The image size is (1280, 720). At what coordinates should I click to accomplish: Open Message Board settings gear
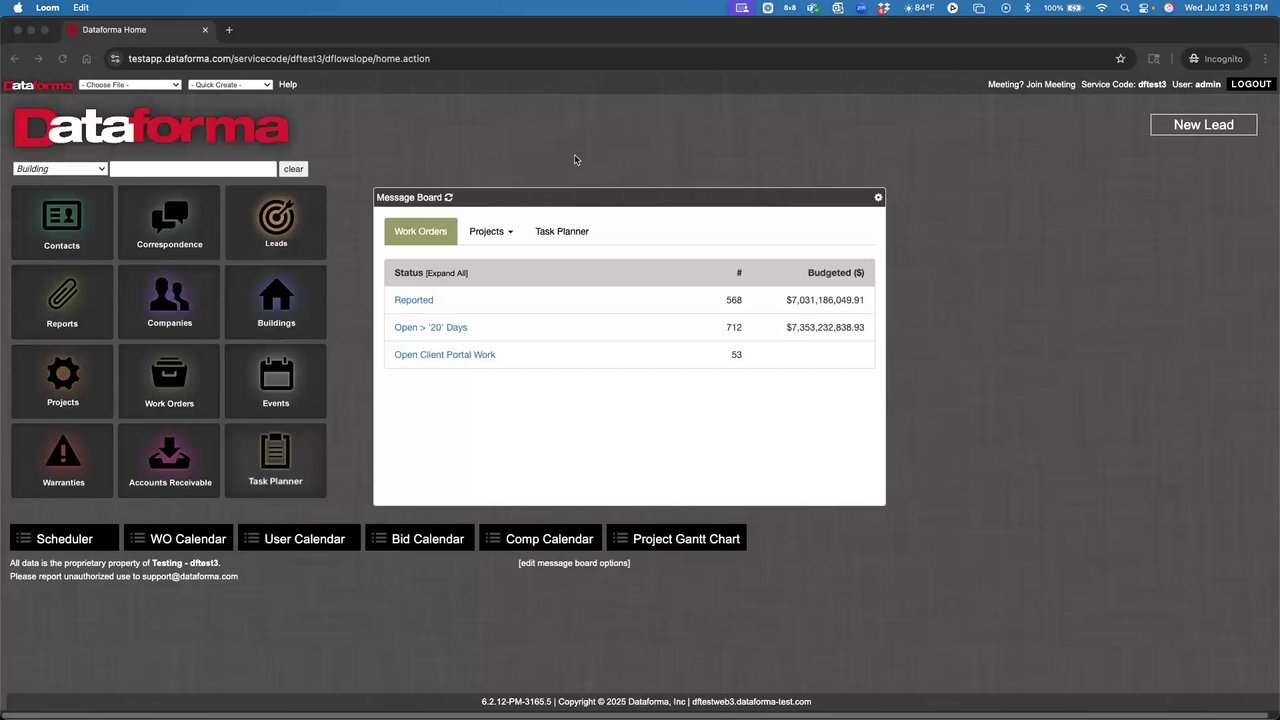[x=878, y=197]
